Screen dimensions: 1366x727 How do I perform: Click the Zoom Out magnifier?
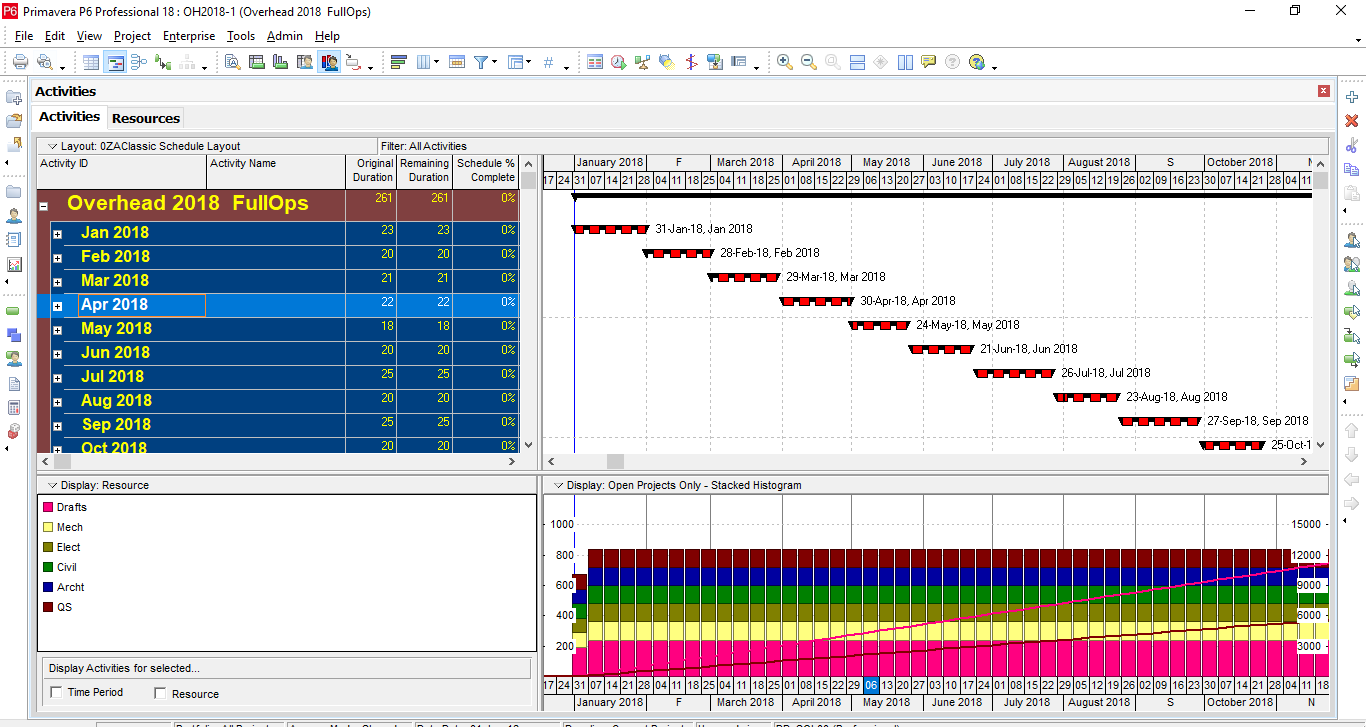point(809,62)
